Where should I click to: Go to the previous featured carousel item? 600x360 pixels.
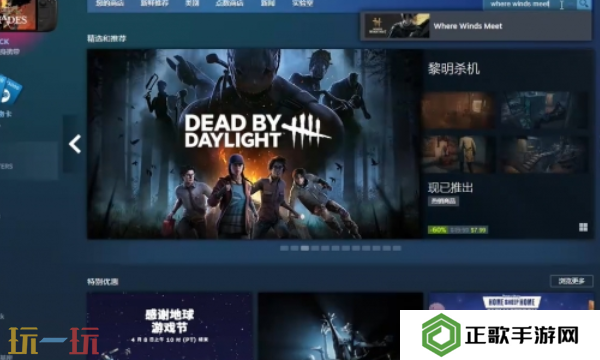point(74,144)
